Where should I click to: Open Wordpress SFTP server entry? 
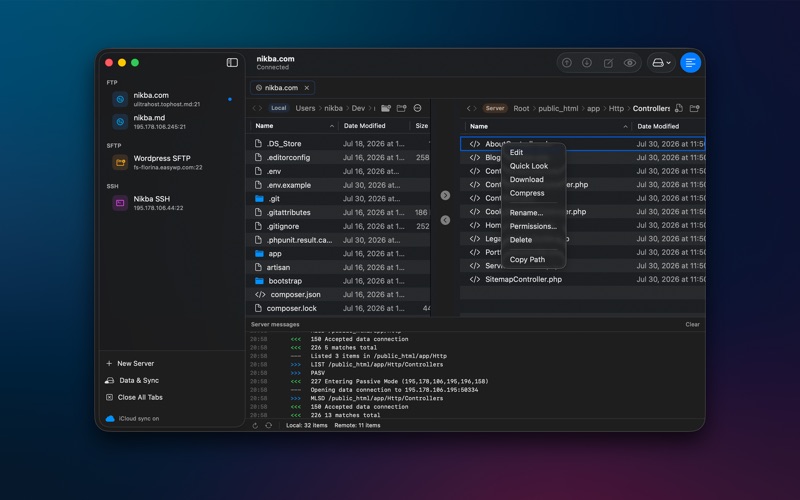pos(171,162)
